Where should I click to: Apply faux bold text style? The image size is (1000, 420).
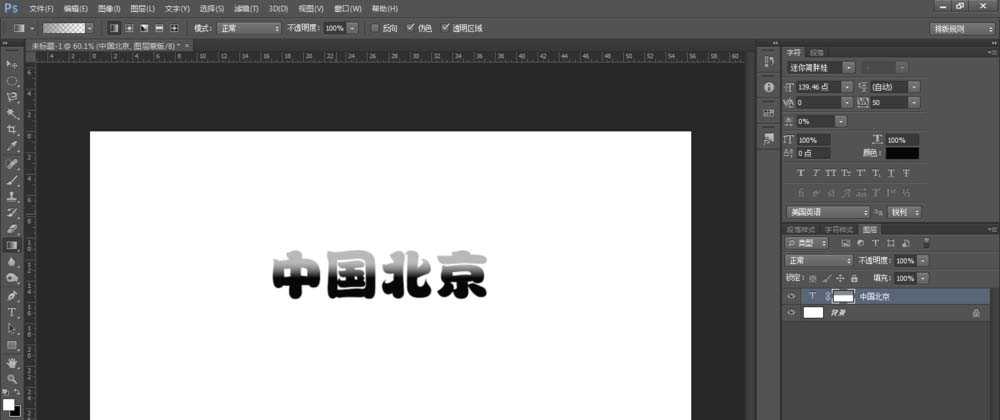[801, 173]
